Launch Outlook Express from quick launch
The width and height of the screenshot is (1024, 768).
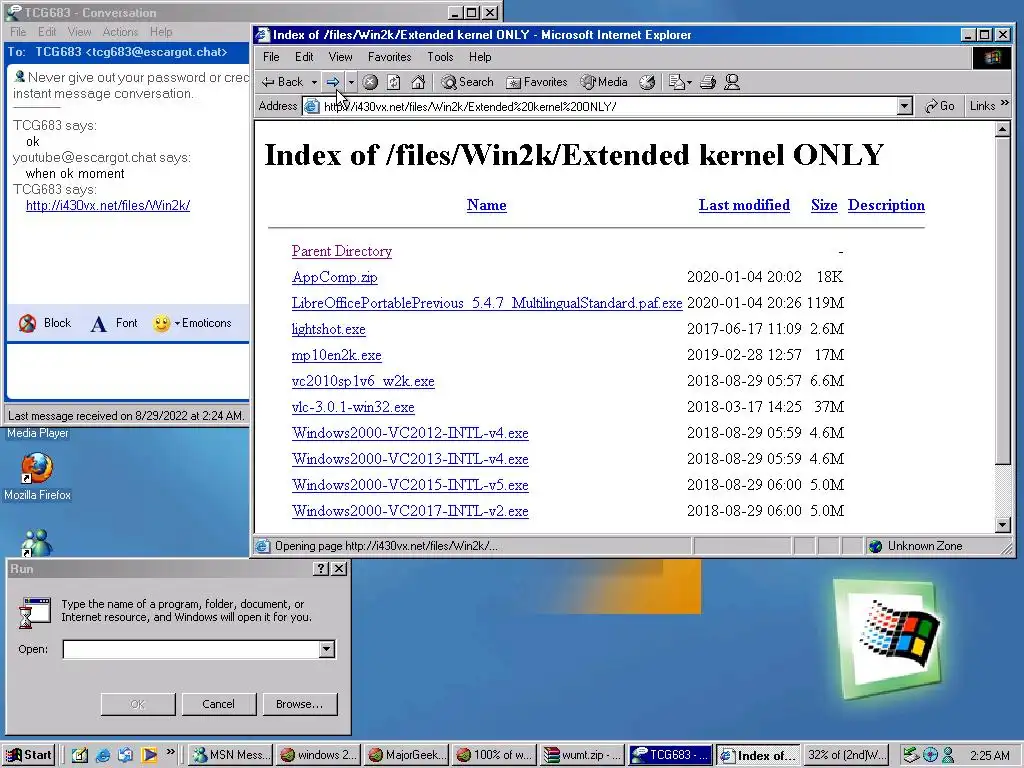[126, 755]
